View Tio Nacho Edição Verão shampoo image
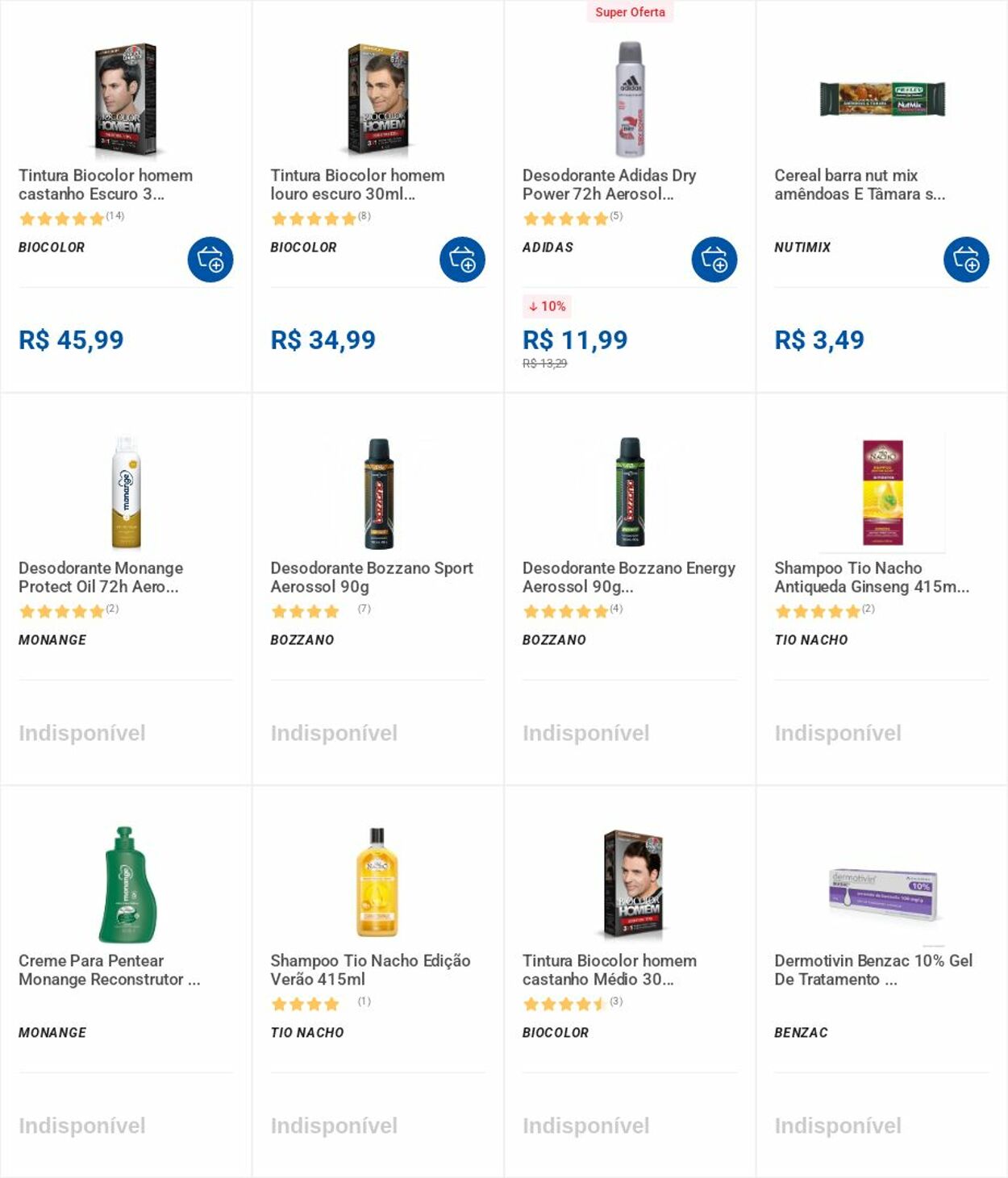The image size is (1008, 1178). click(x=377, y=882)
